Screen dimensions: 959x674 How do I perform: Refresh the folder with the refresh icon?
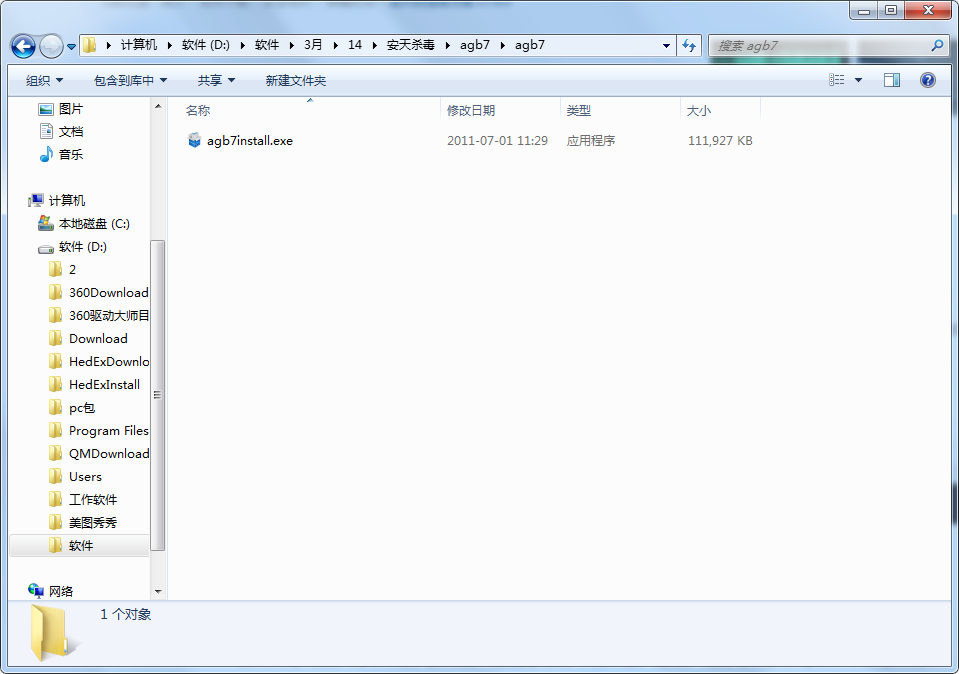(x=689, y=45)
